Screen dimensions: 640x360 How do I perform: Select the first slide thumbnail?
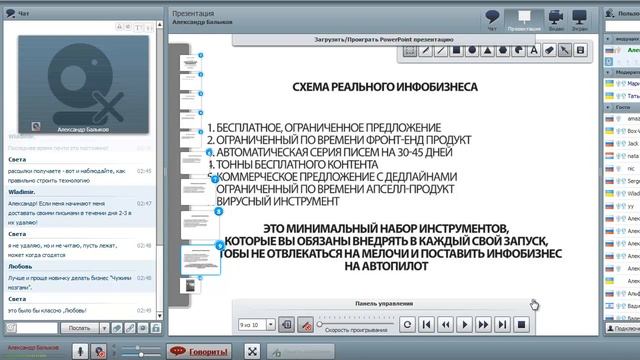coord(190,63)
